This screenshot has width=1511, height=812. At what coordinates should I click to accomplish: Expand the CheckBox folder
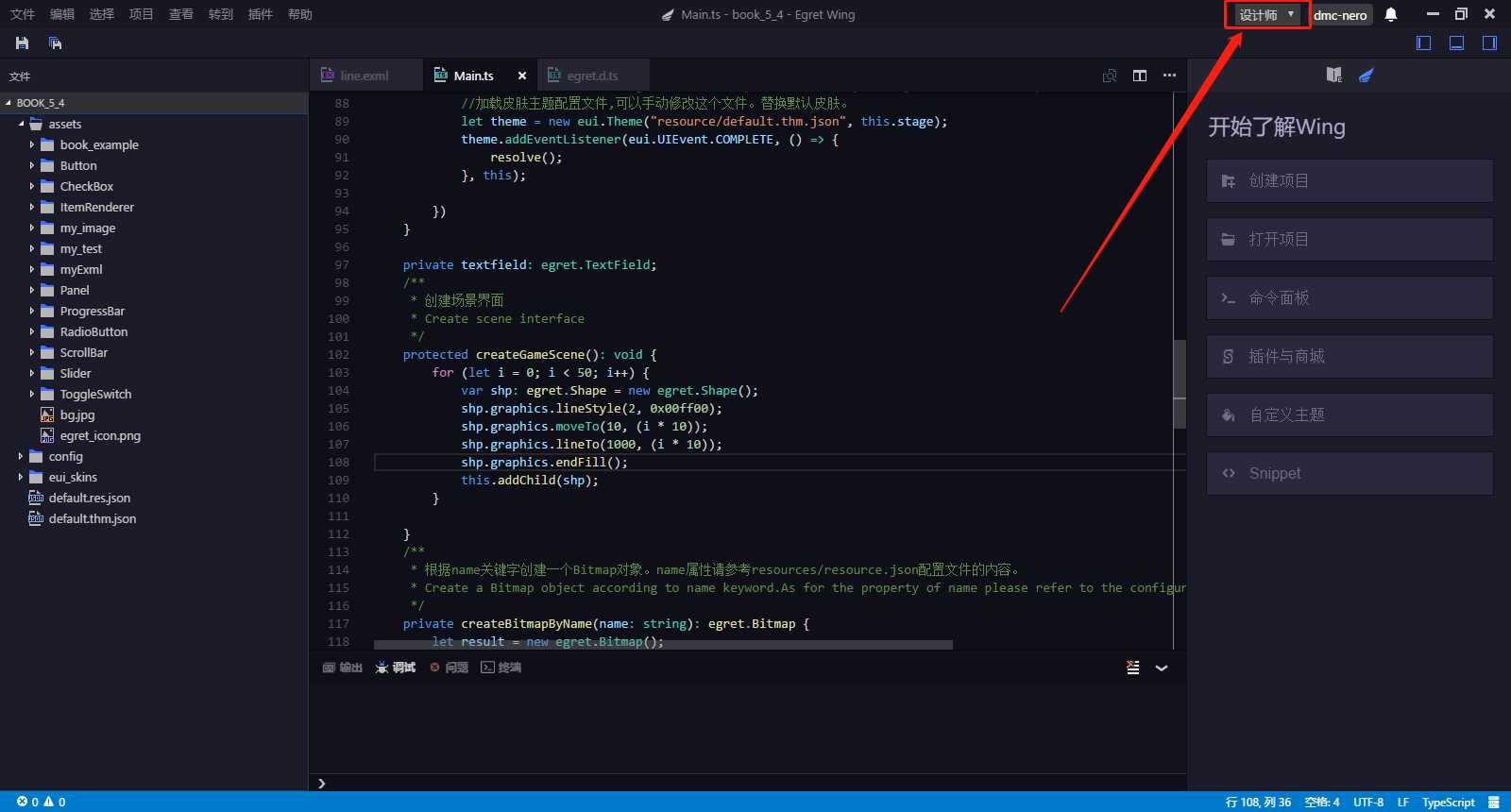(x=32, y=186)
